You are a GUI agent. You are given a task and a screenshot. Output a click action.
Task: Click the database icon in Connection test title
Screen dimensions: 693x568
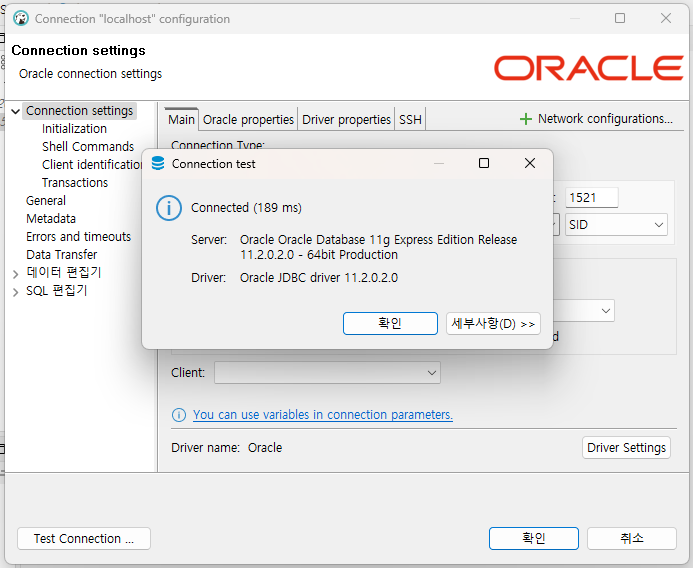(158, 164)
